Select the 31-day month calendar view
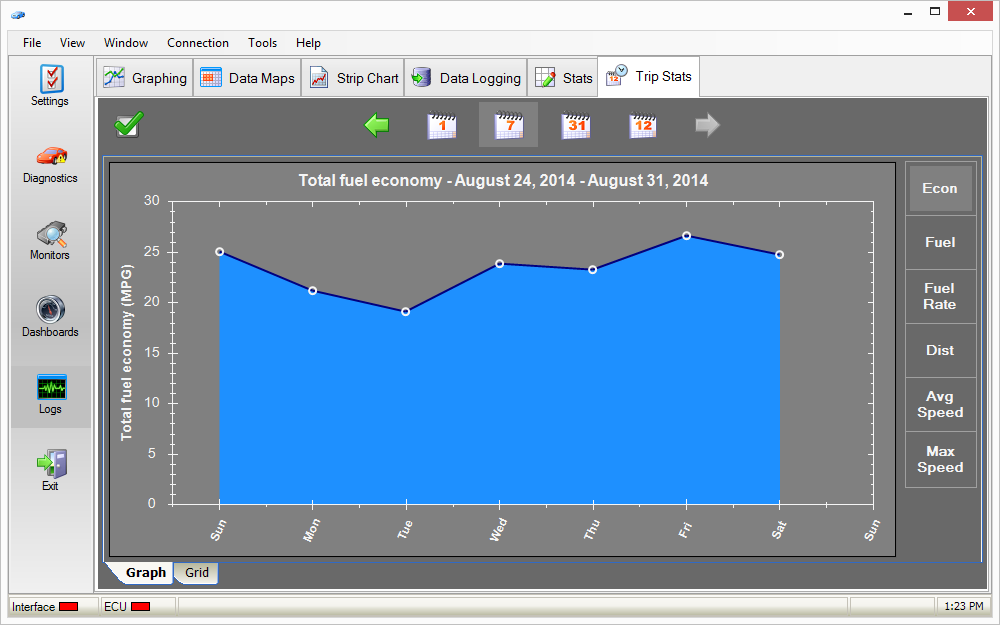1000x625 pixels. [x=575, y=125]
